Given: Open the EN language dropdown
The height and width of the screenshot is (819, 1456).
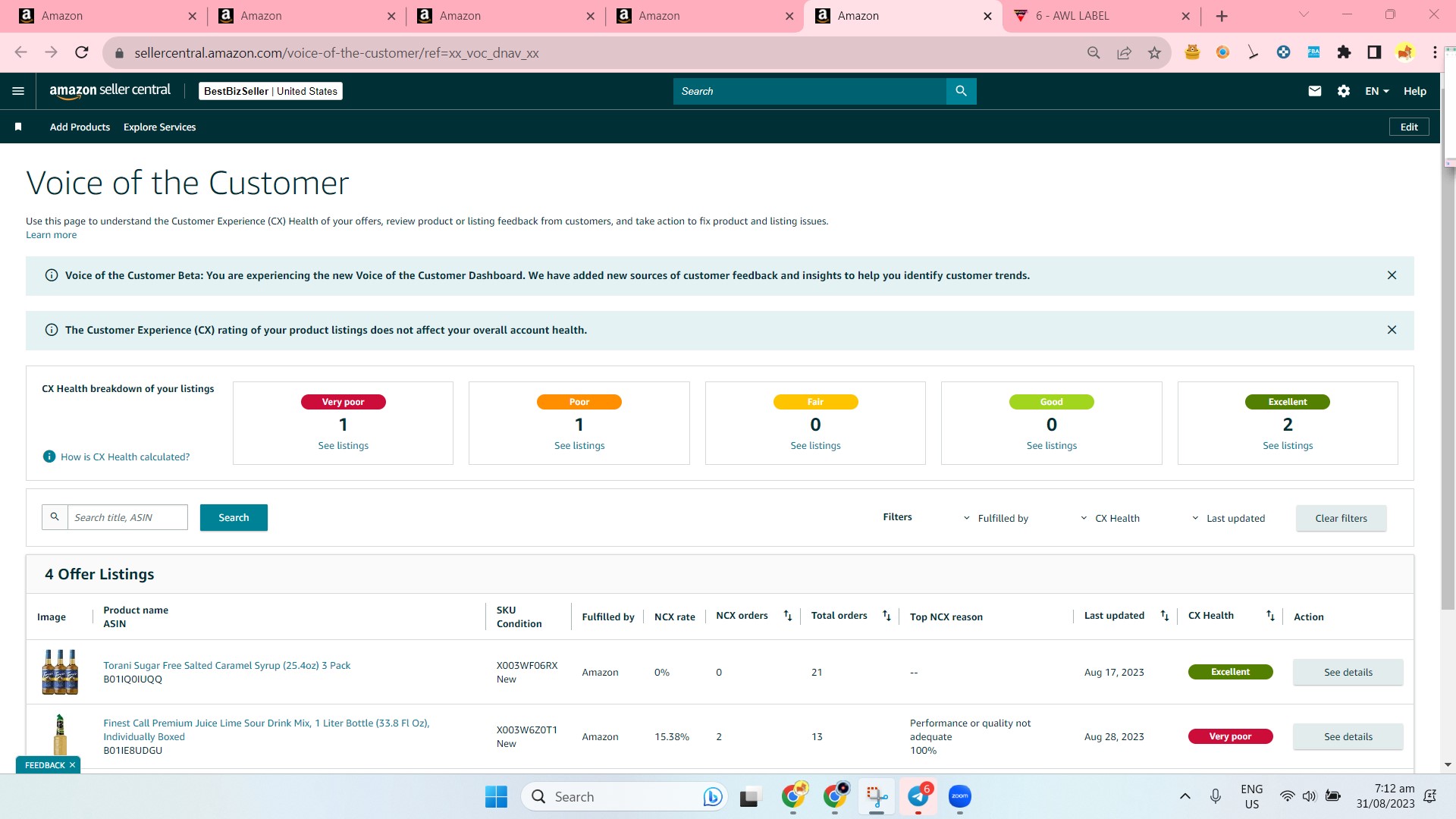Looking at the screenshot, I should click(1377, 91).
